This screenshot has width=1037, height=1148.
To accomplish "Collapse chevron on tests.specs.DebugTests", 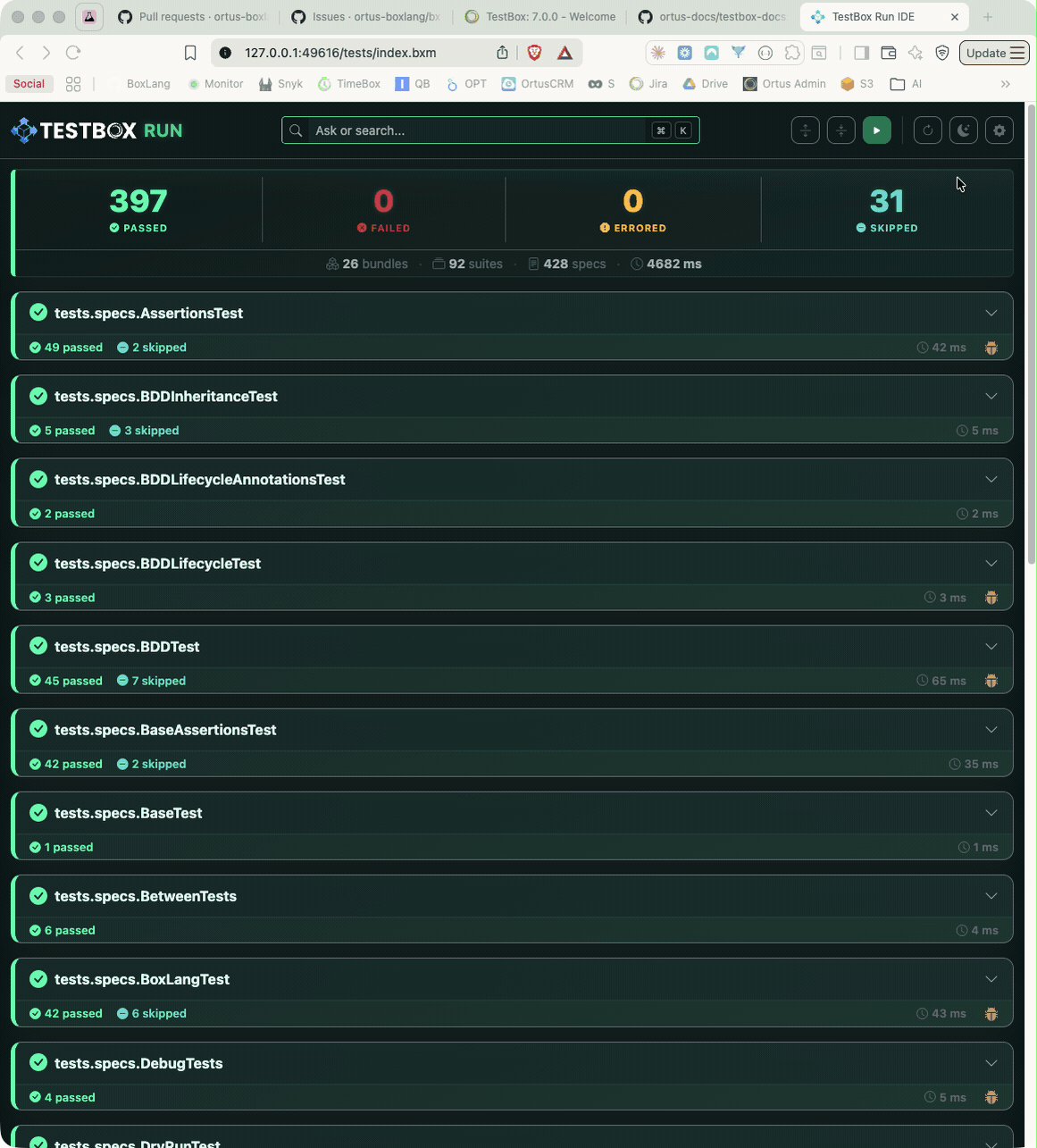I will tap(991, 1063).
